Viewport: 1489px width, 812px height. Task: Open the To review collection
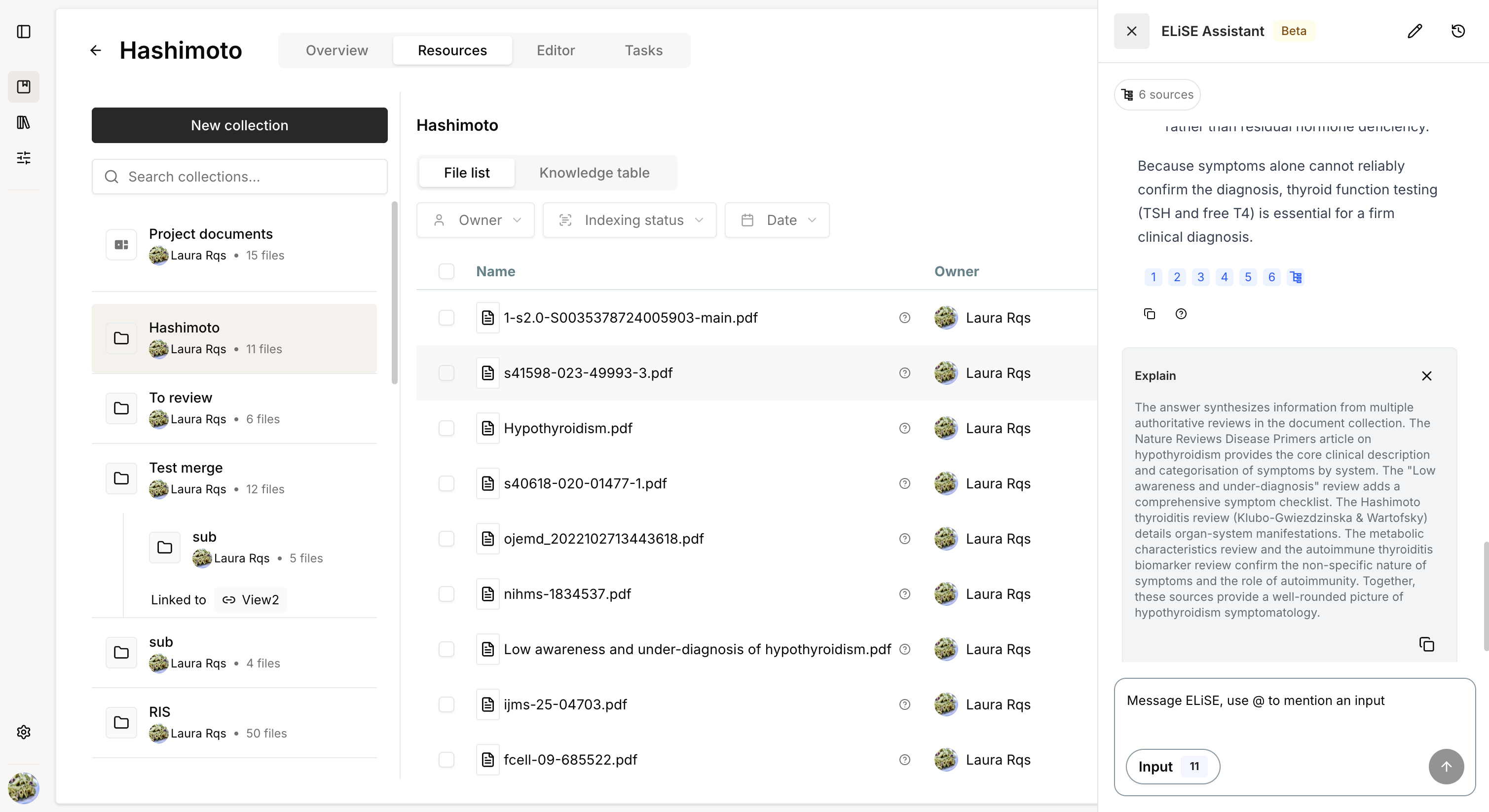pyautogui.click(x=234, y=408)
